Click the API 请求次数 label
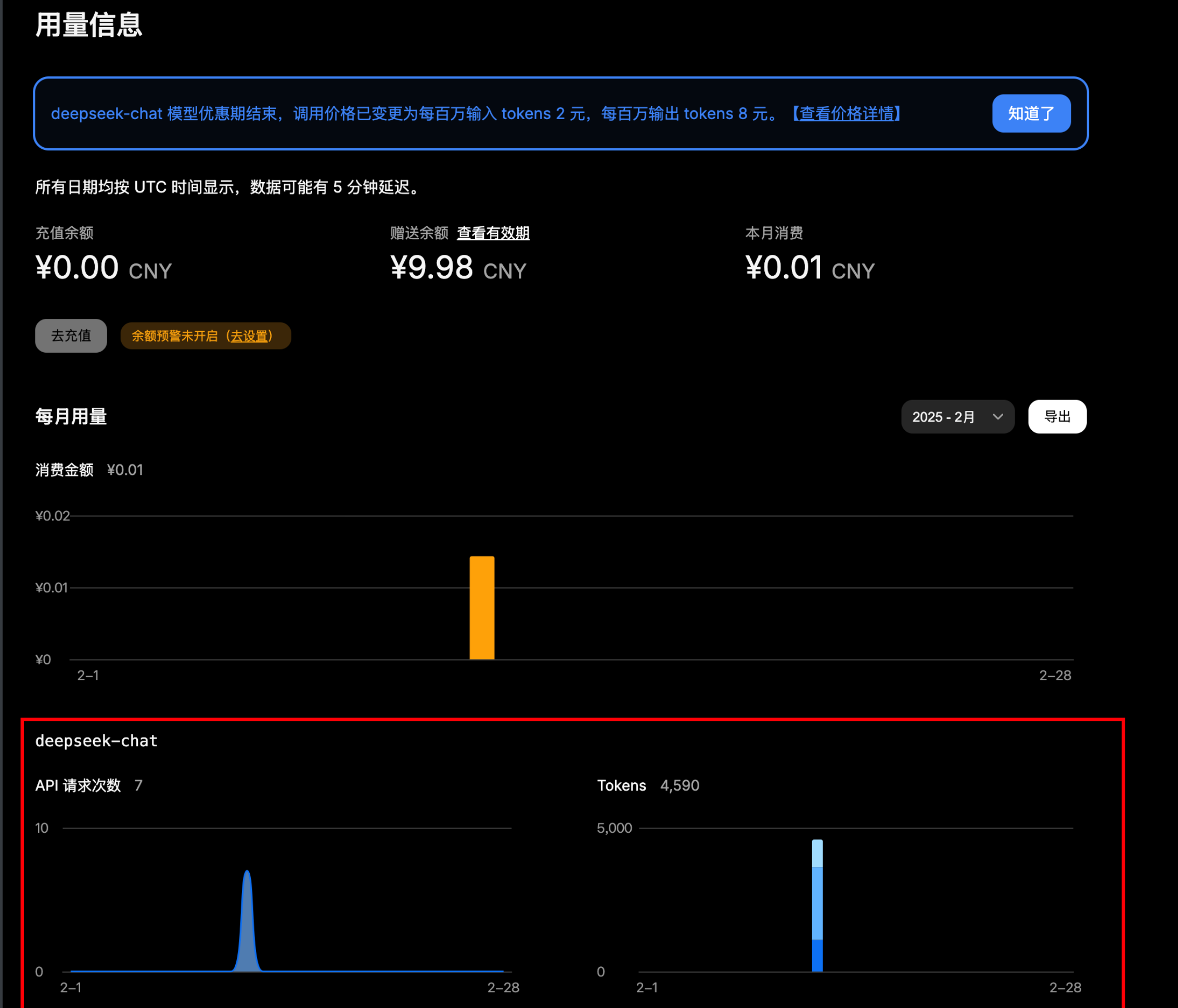Image resolution: width=1178 pixels, height=1008 pixels. (78, 786)
